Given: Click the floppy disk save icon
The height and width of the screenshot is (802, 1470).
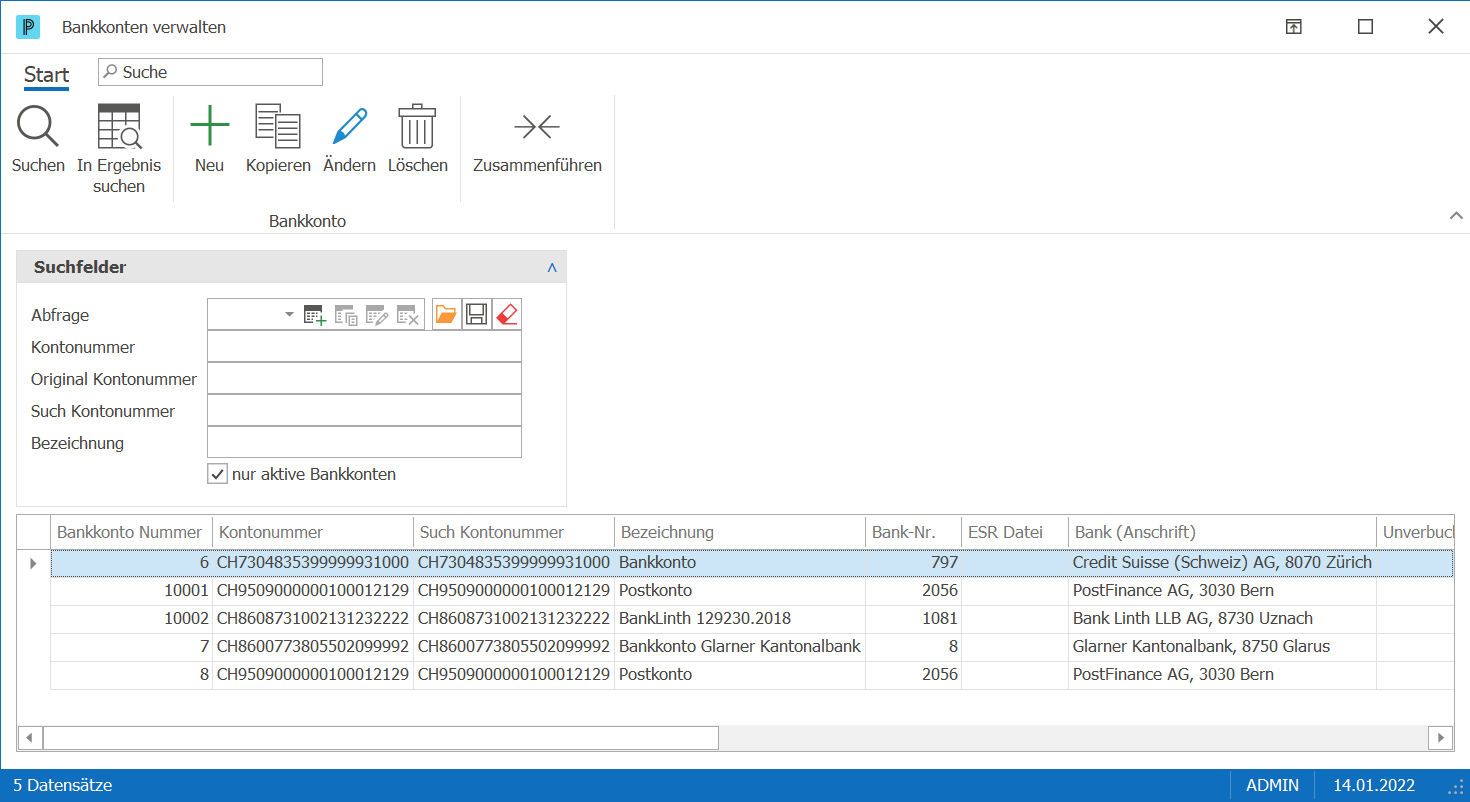Looking at the screenshot, I should tap(477, 315).
